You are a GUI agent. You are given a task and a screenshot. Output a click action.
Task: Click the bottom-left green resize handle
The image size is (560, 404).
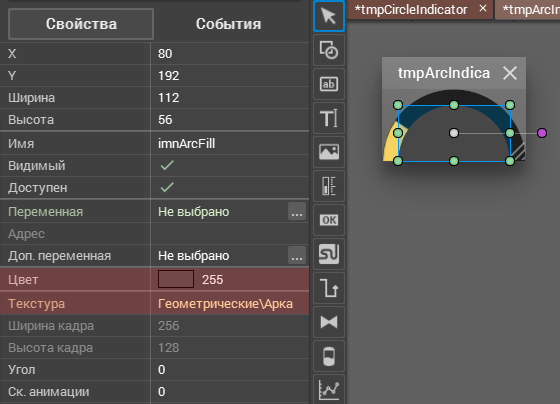click(x=398, y=161)
